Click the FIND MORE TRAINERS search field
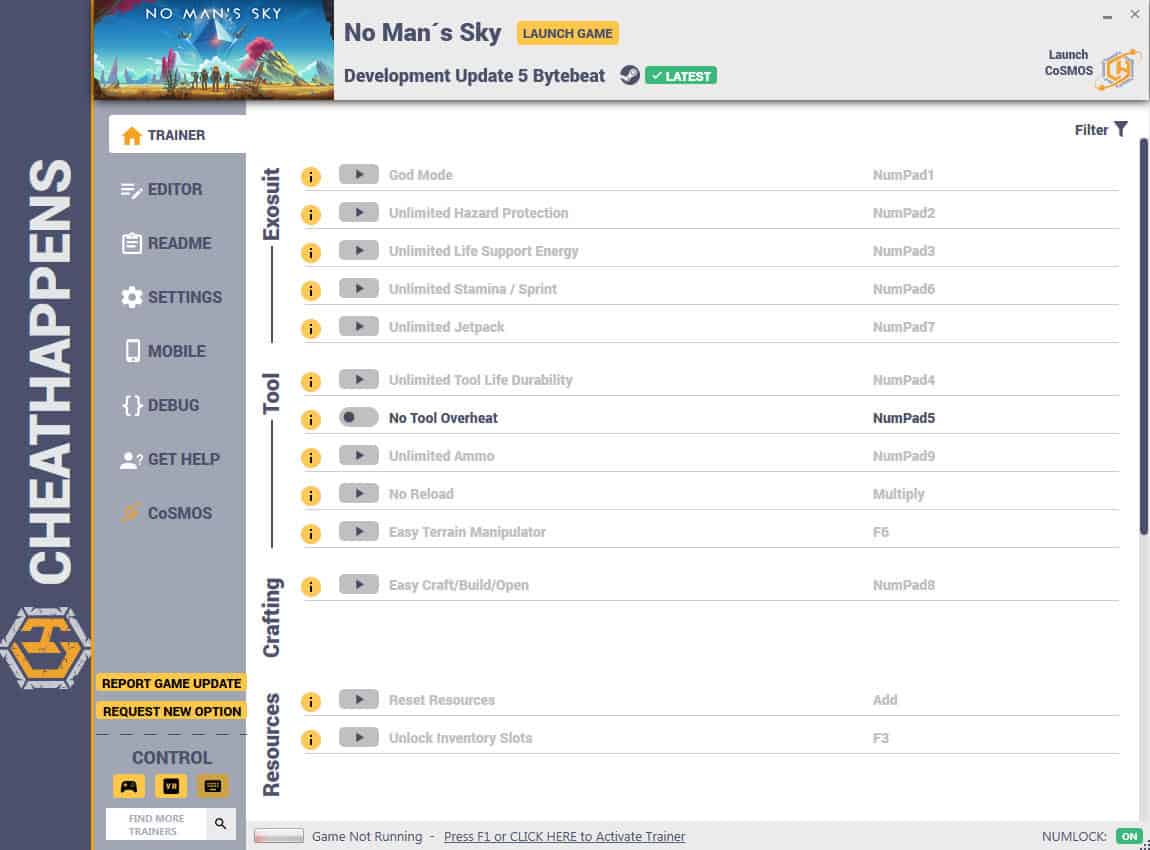The width and height of the screenshot is (1150, 850). point(157,824)
